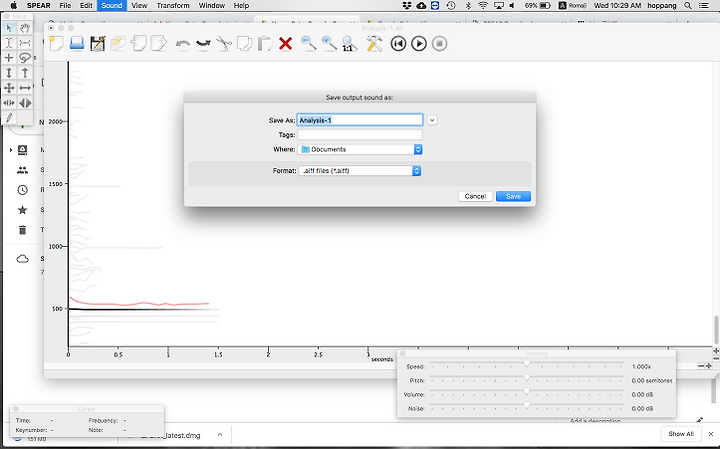Viewport: 720px width, 449px height.
Task: Select the crosshair plus tool
Action: [9, 57]
